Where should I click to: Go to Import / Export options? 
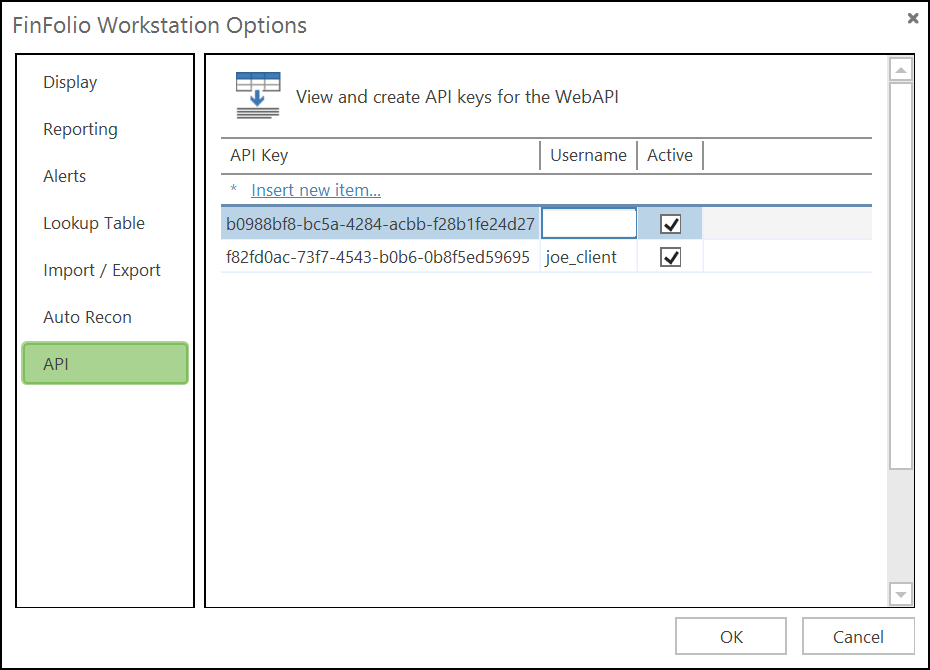[101, 270]
